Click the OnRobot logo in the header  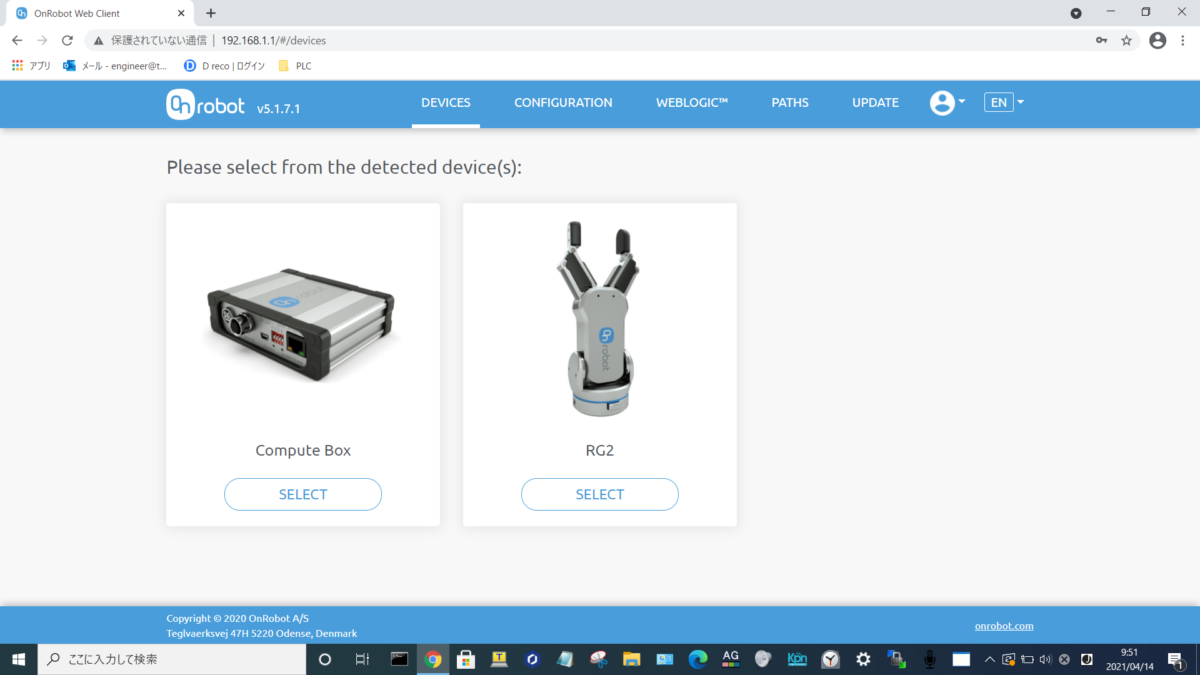pyautogui.click(x=205, y=104)
